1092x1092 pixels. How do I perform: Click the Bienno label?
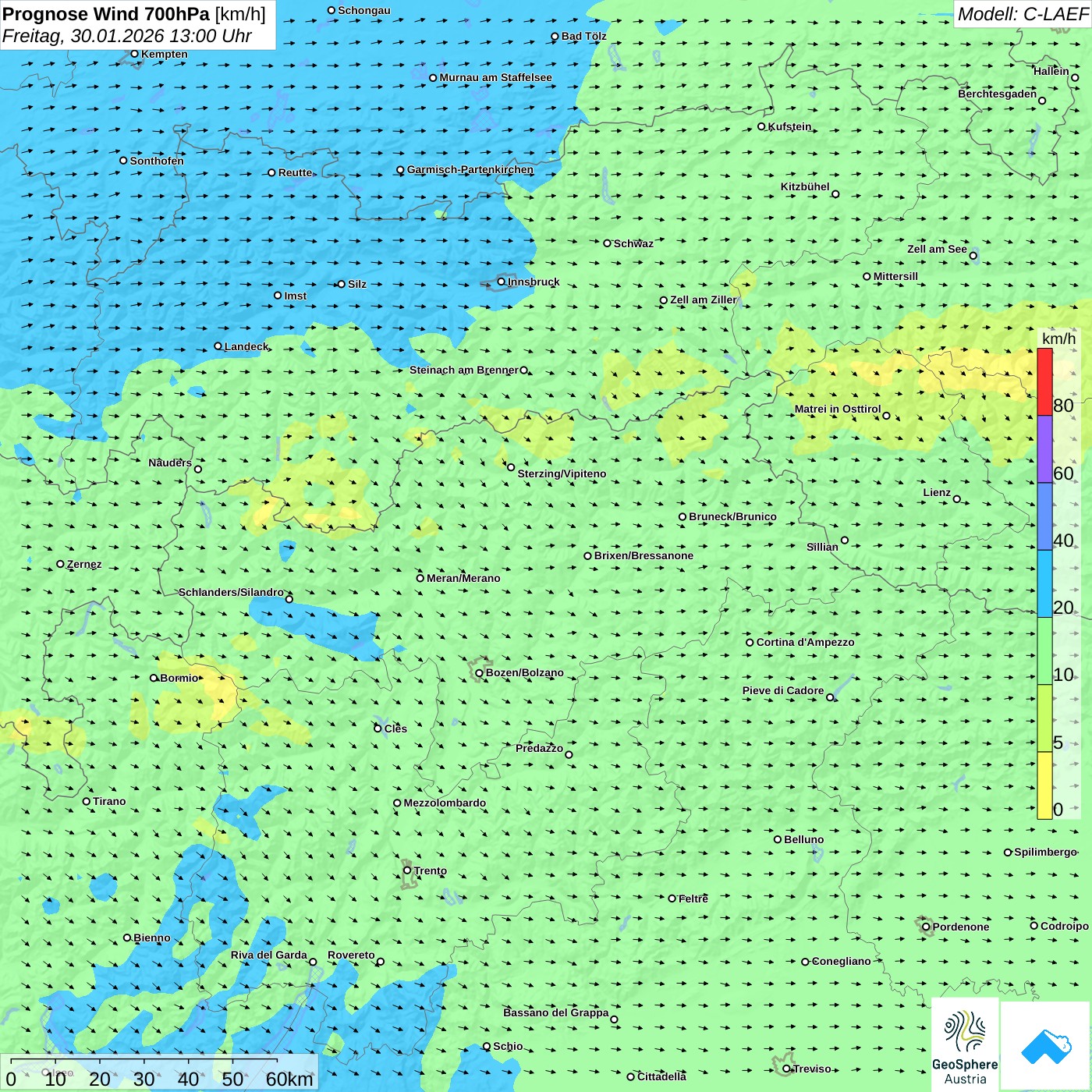[152, 938]
